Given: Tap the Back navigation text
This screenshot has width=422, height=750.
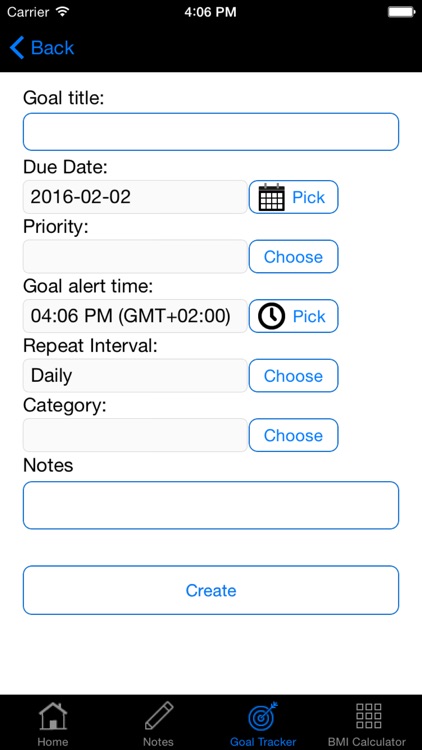Looking at the screenshot, I should click(53, 48).
